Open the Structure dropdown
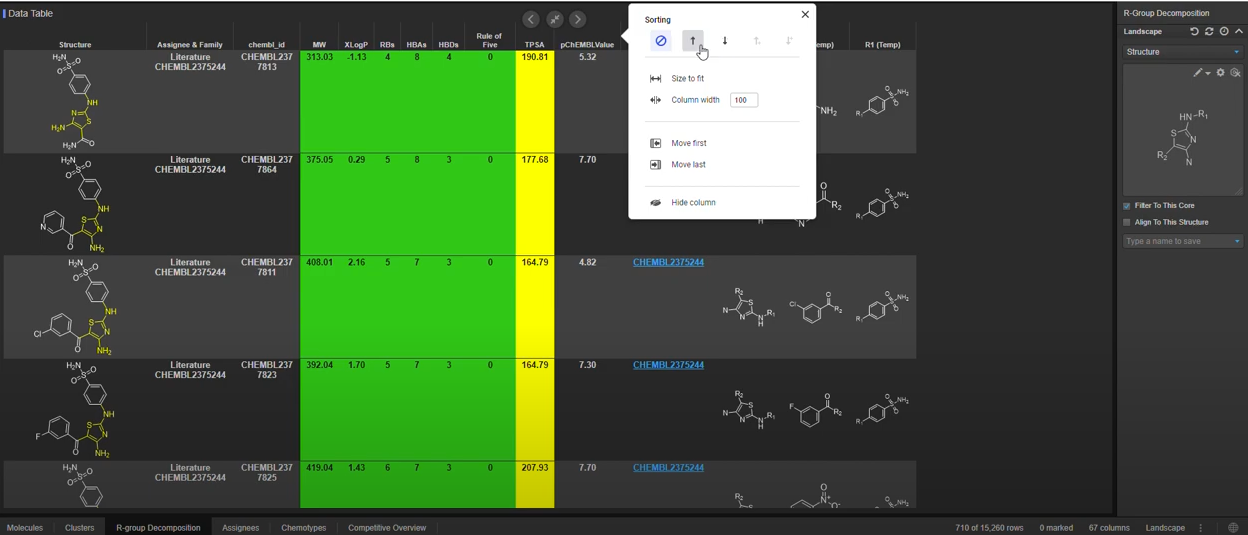The height and width of the screenshot is (535, 1248). click(x=1182, y=52)
